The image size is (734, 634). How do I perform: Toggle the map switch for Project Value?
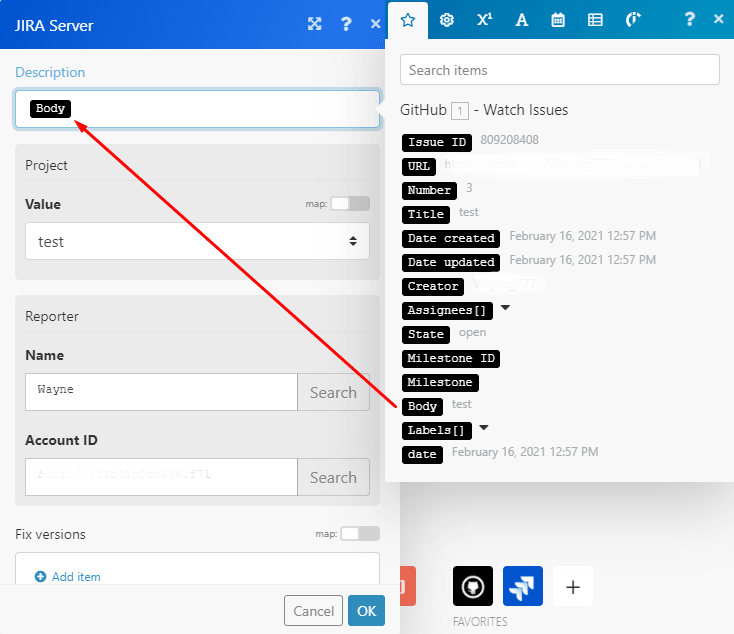point(350,204)
